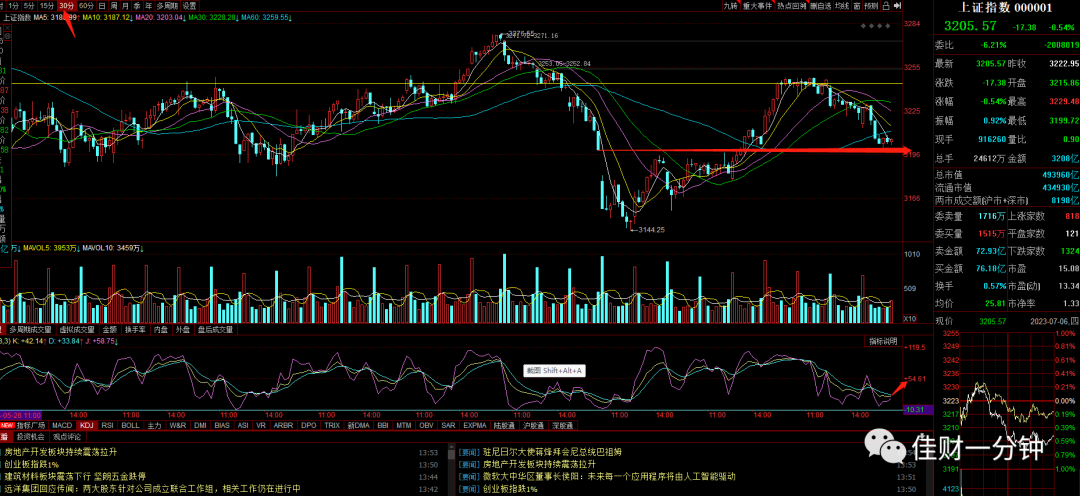Screen dimensions: 1080x496
Task: Click the 指标说明 button
Action: click(x=882, y=341)
